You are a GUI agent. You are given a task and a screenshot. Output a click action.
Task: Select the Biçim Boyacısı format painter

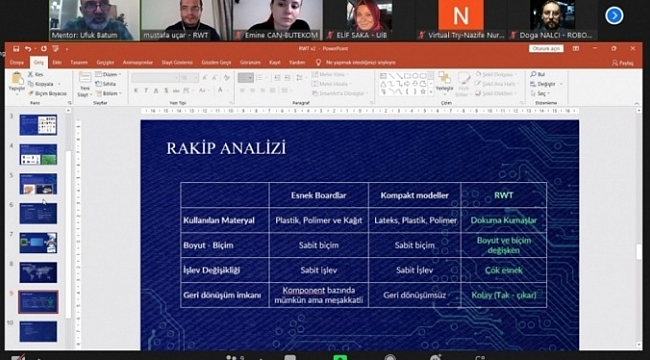47,94
